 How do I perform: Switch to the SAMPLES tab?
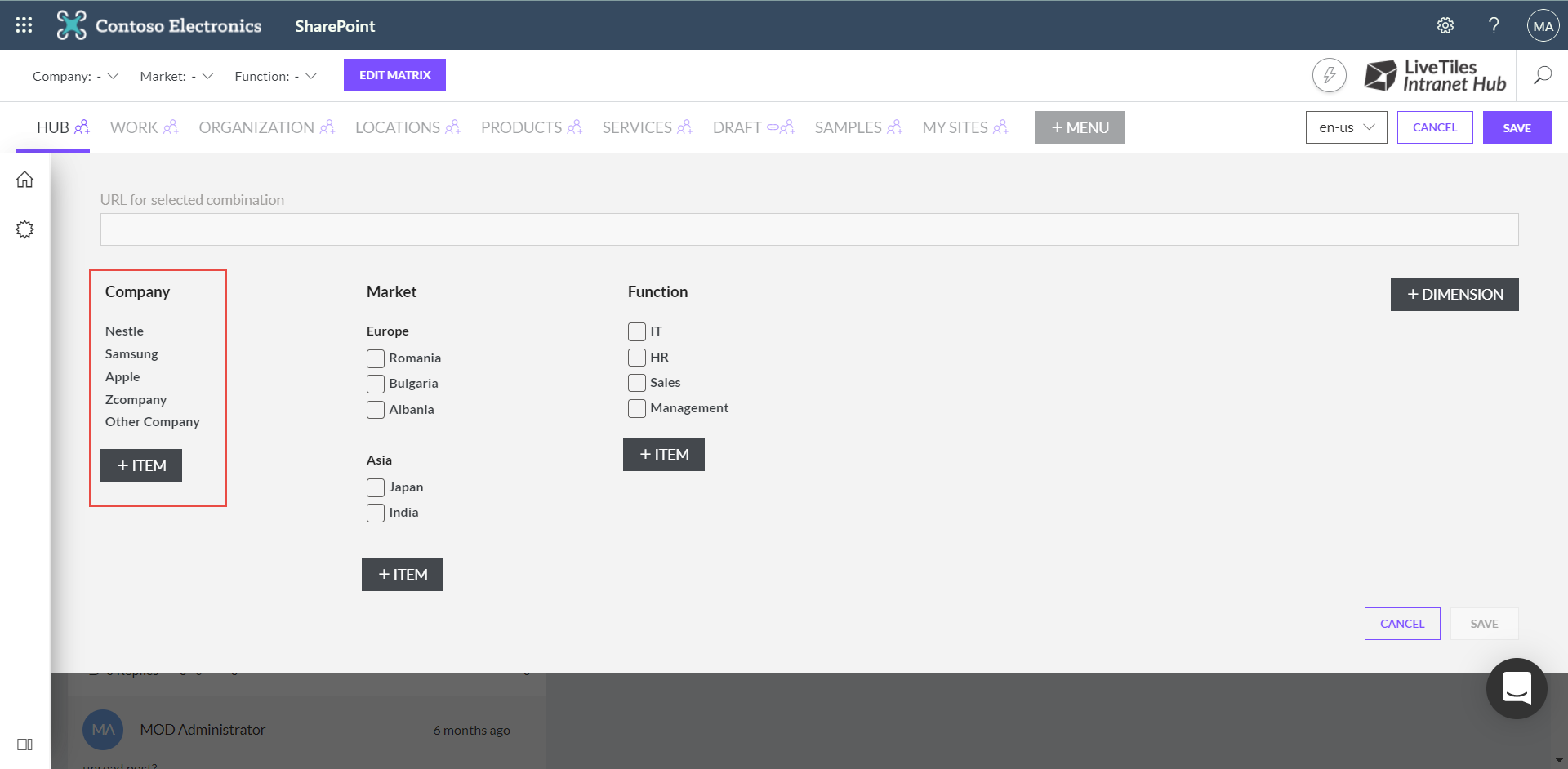click(849, 127)
